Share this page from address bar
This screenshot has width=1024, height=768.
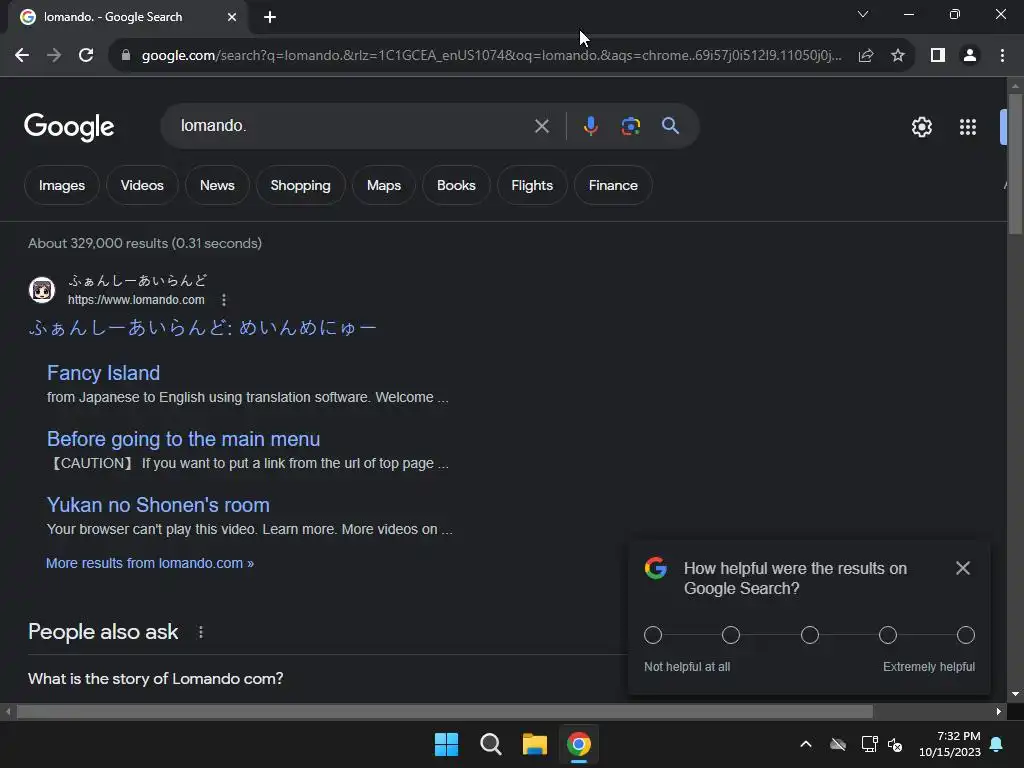click(x=866, y=56)
